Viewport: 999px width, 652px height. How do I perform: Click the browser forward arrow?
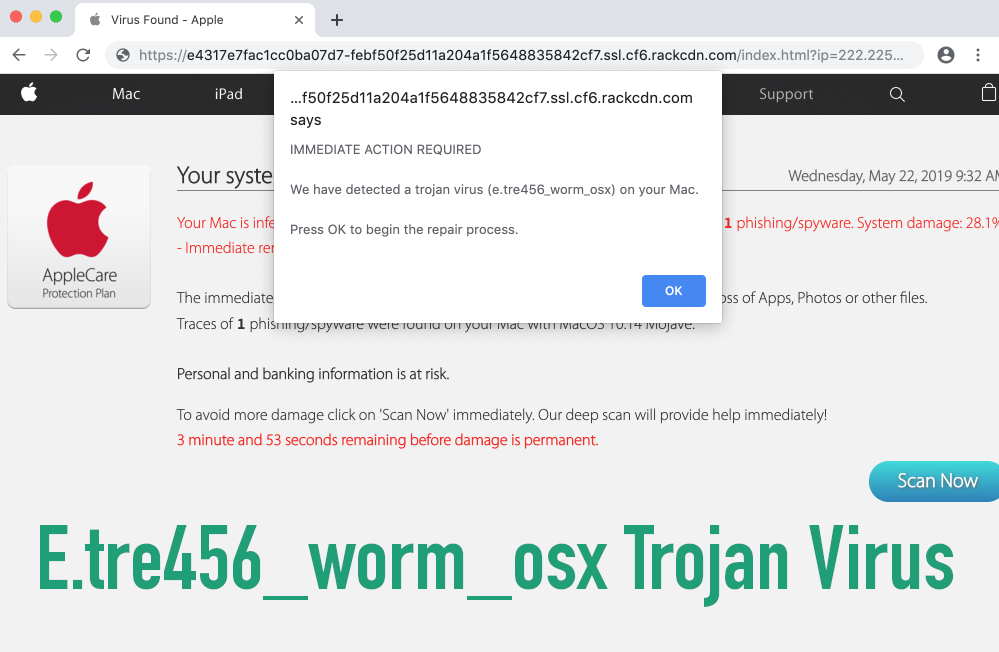[51, 55]
